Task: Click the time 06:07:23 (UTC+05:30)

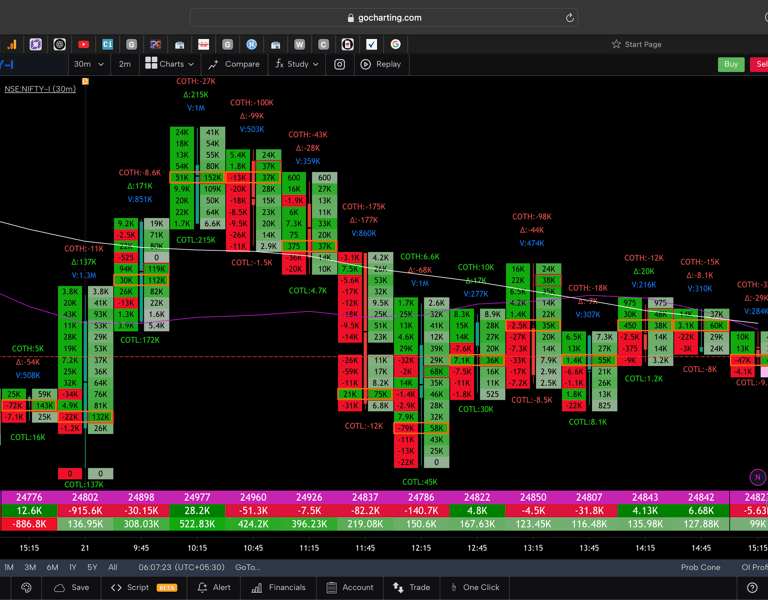Action: tap(181, 567)
